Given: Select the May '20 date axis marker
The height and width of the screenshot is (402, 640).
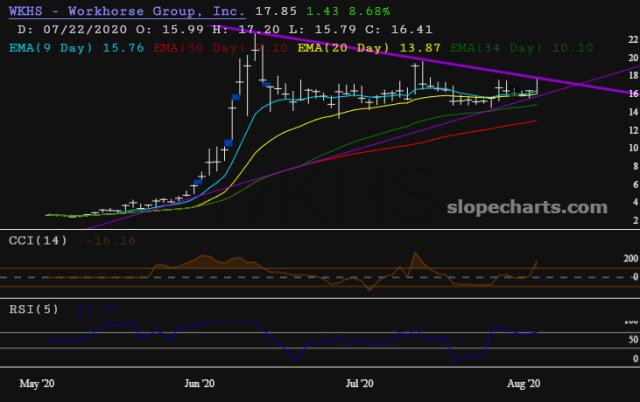Looking at the screenshot, I should coord(37,383).
